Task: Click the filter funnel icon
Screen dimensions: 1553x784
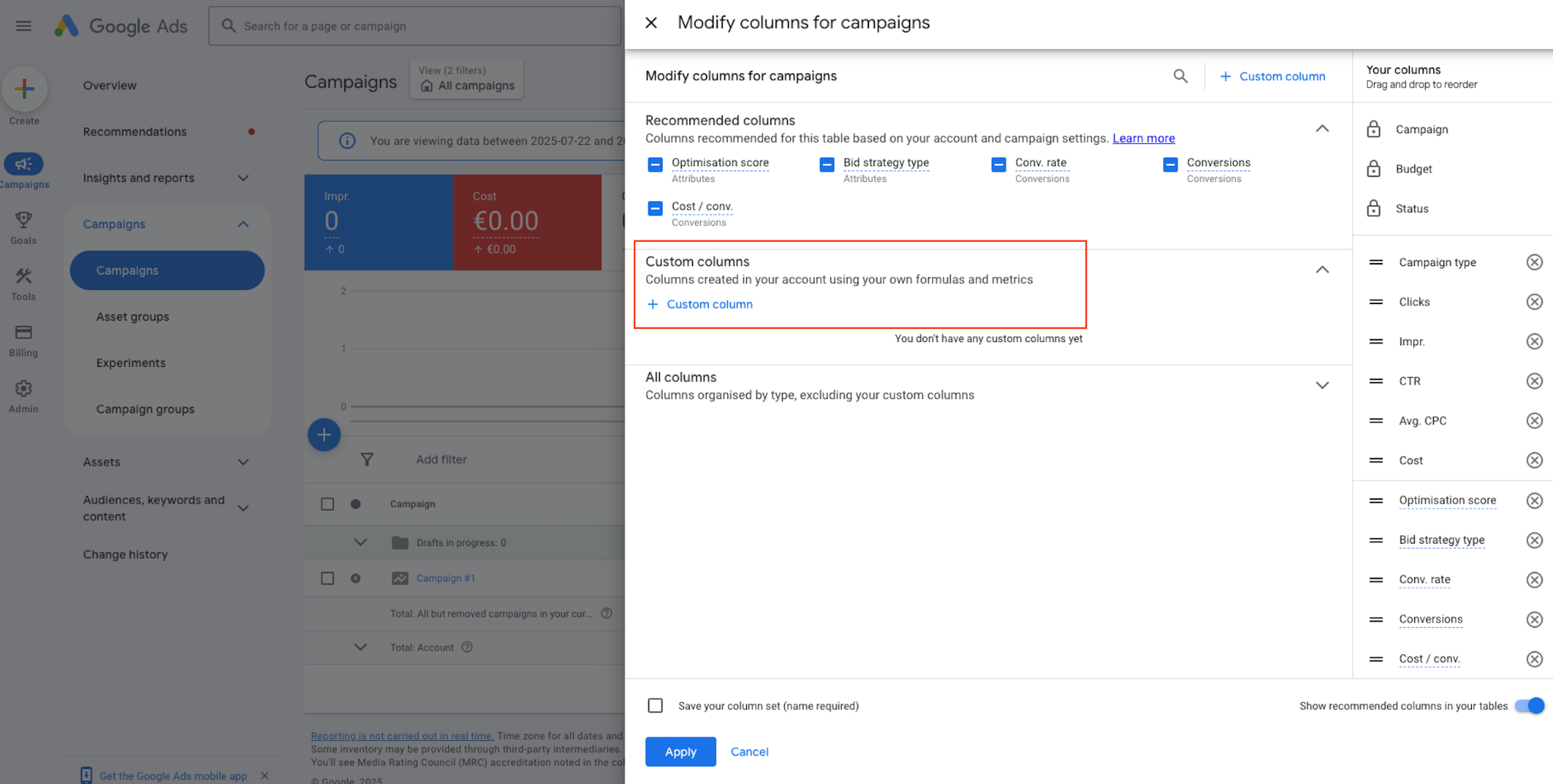Action: [367, 459]
